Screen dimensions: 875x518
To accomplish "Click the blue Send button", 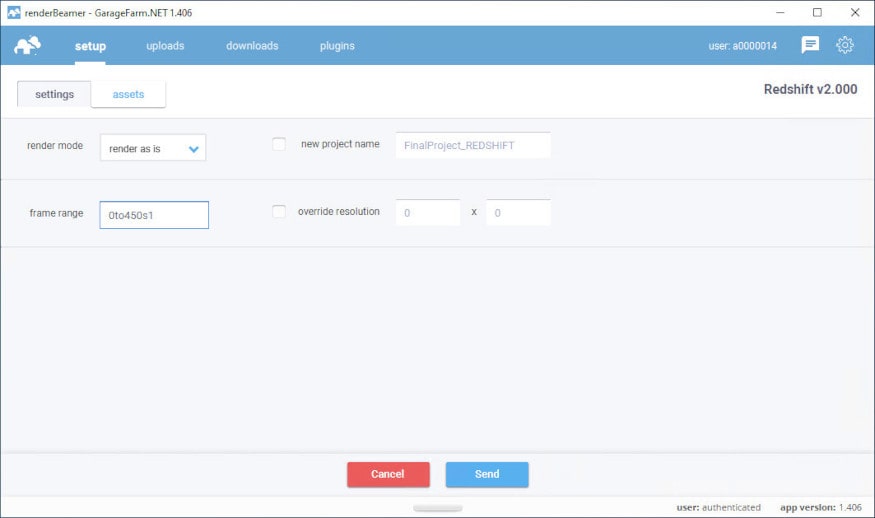I will point(487,474).
